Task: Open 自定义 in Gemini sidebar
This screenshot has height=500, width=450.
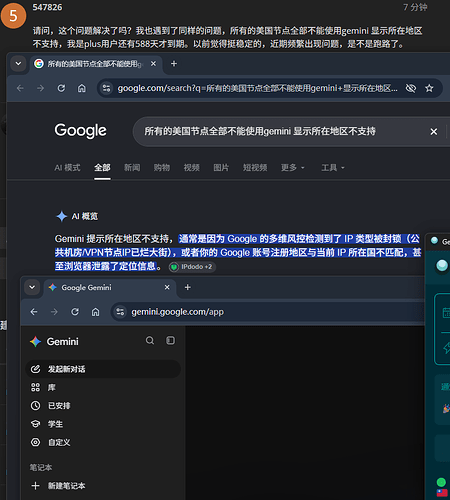Action: (103, 442)
